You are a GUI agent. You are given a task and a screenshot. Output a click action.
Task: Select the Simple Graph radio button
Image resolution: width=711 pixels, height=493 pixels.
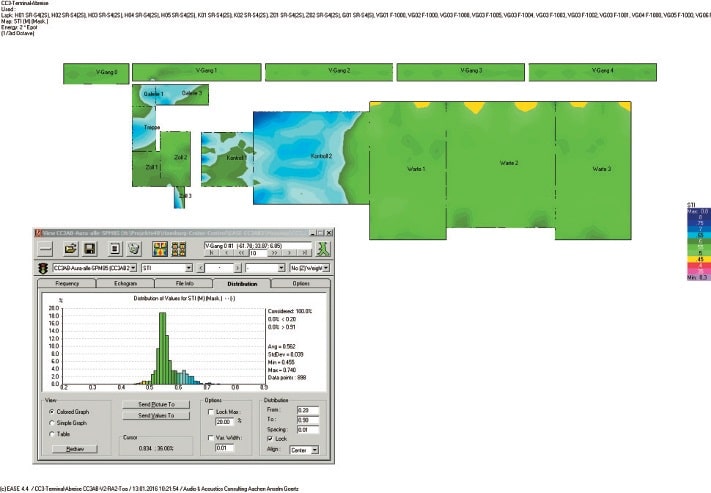(51, 423)
